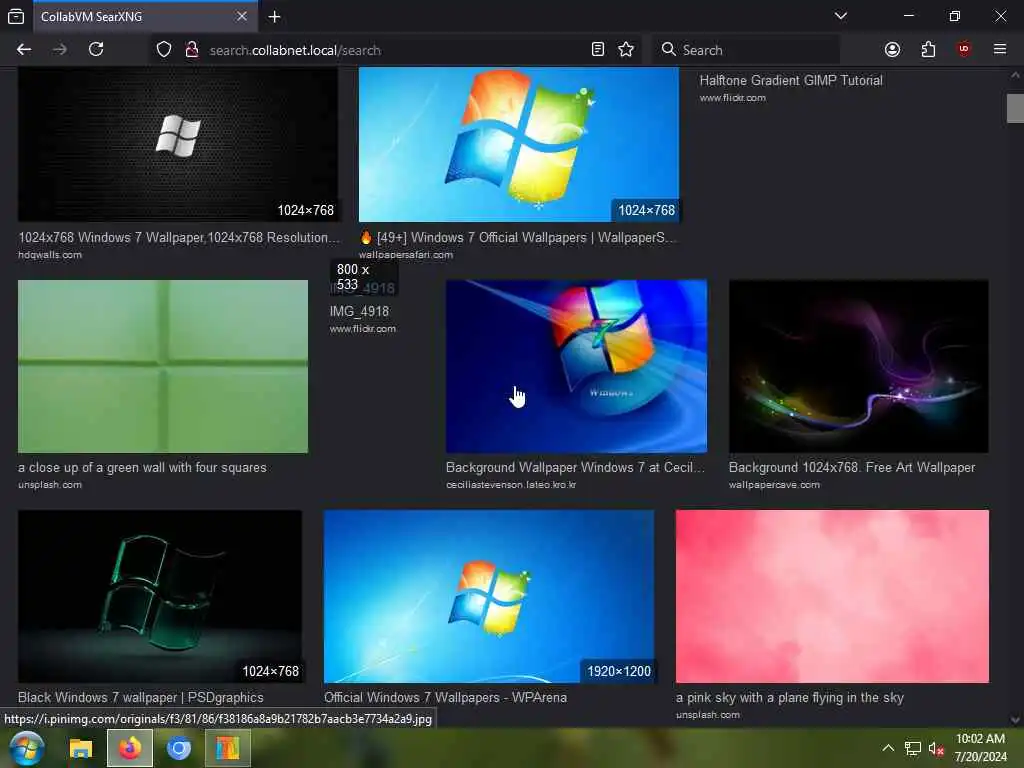
Task: Click unsplash.com under the green wall image
Action: [50, 485]
